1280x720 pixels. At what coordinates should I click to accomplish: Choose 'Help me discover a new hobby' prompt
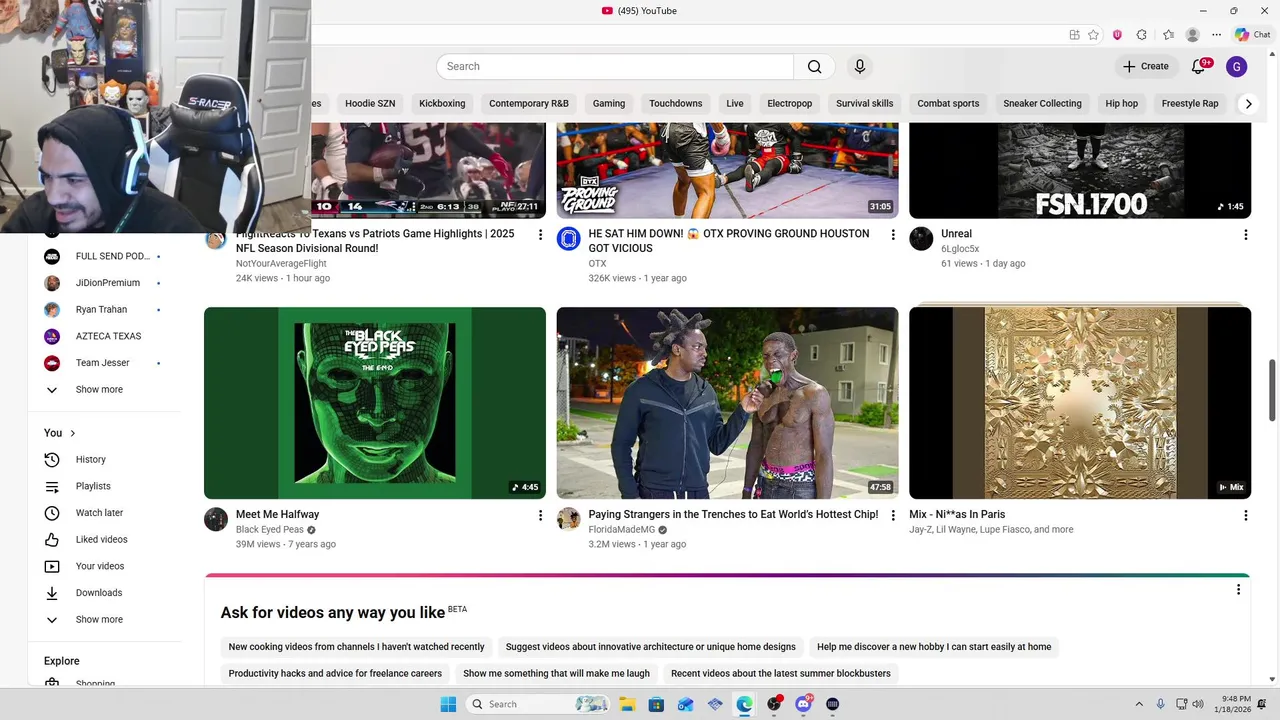coord(934,647)
